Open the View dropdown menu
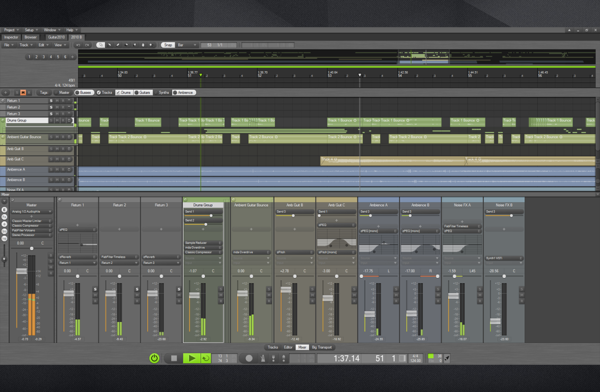The width and height of the screenshot is (600, 392). pyautogui.click(x=59, y=45)
